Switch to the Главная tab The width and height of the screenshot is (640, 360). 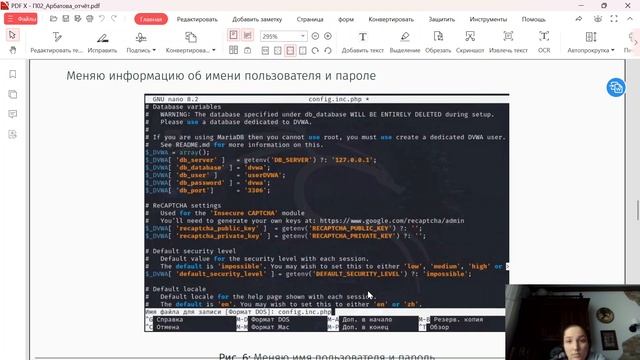(x=151, y=19)
